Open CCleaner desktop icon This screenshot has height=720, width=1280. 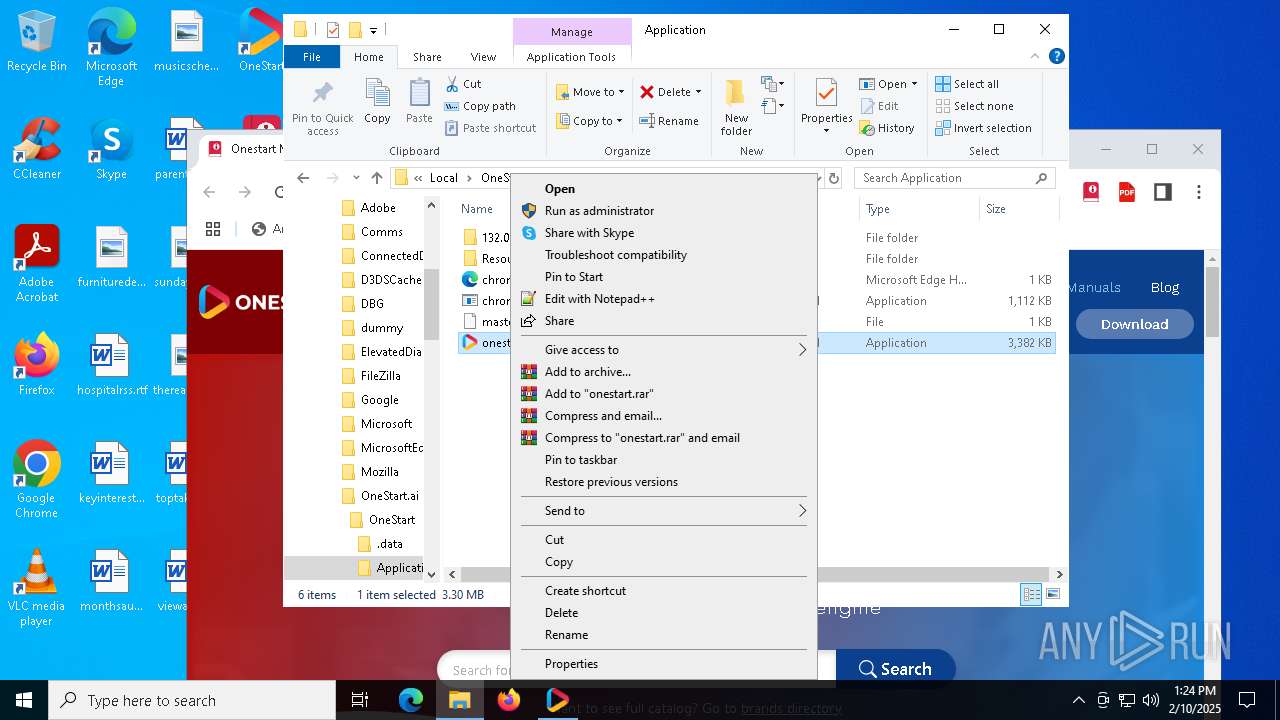pos(37,148)
